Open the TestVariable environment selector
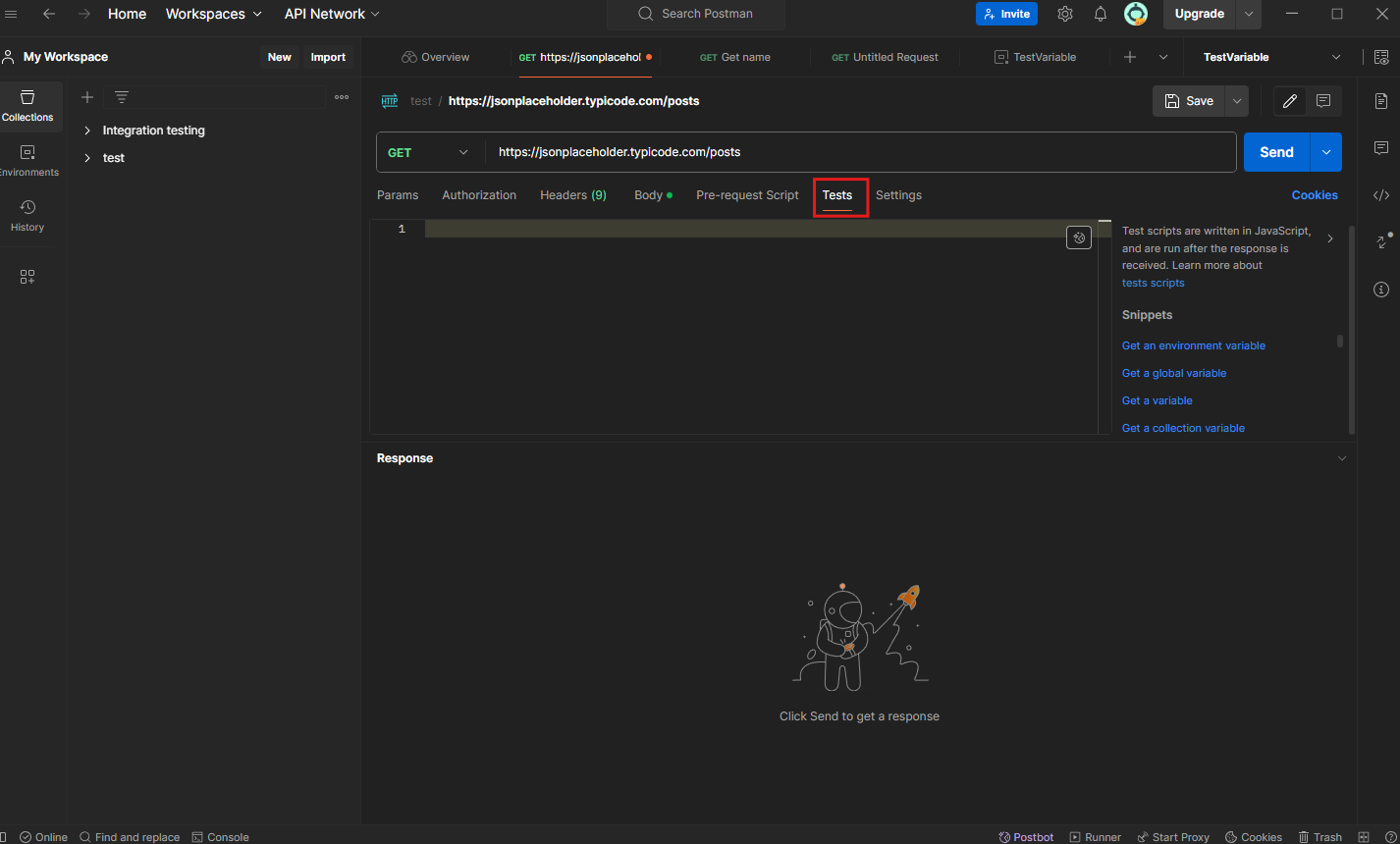Viewport: 1400px width, 844px height. [x=1271, y=57]
